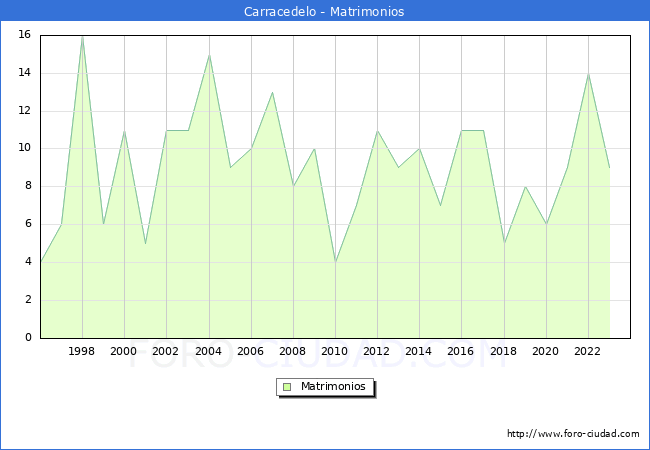Click the 1998 peak data point at 16
The height and width of the screenshot is (450, 650).
tap(82, 36)
